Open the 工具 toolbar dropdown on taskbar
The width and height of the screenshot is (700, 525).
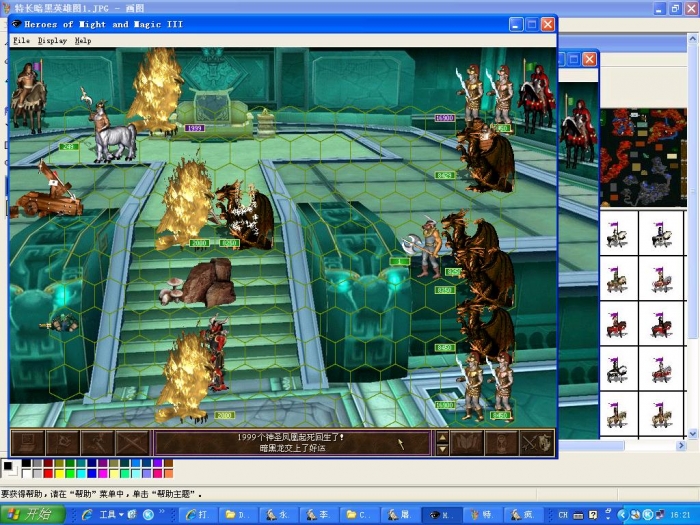pyautogui.click(x=111, y=515)
